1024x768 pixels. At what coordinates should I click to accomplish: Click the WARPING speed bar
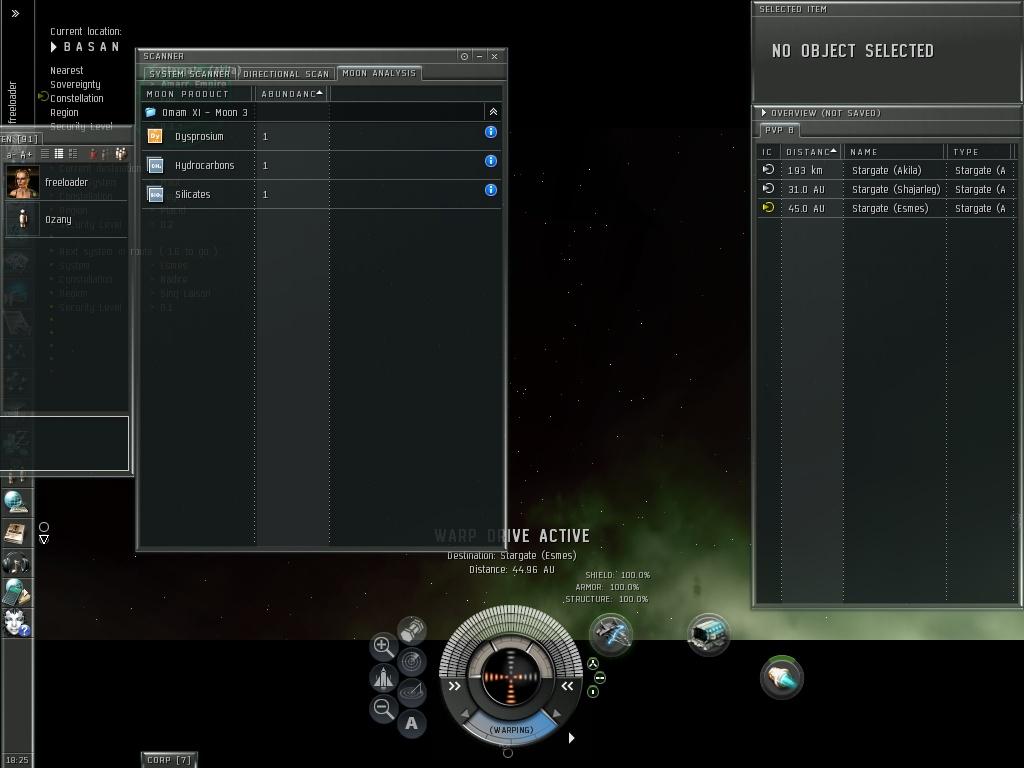(511, 729)
